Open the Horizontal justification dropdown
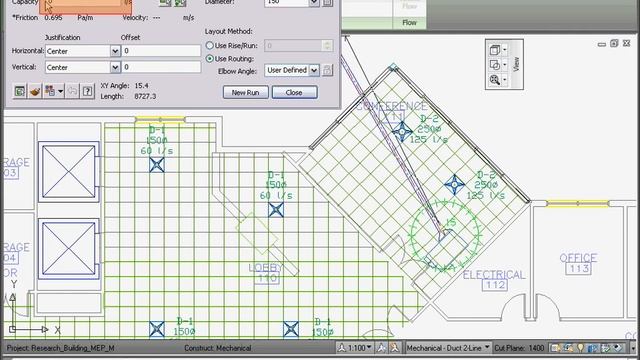The width and height of the screenshot is (640, 360). (x=115, y=51)
